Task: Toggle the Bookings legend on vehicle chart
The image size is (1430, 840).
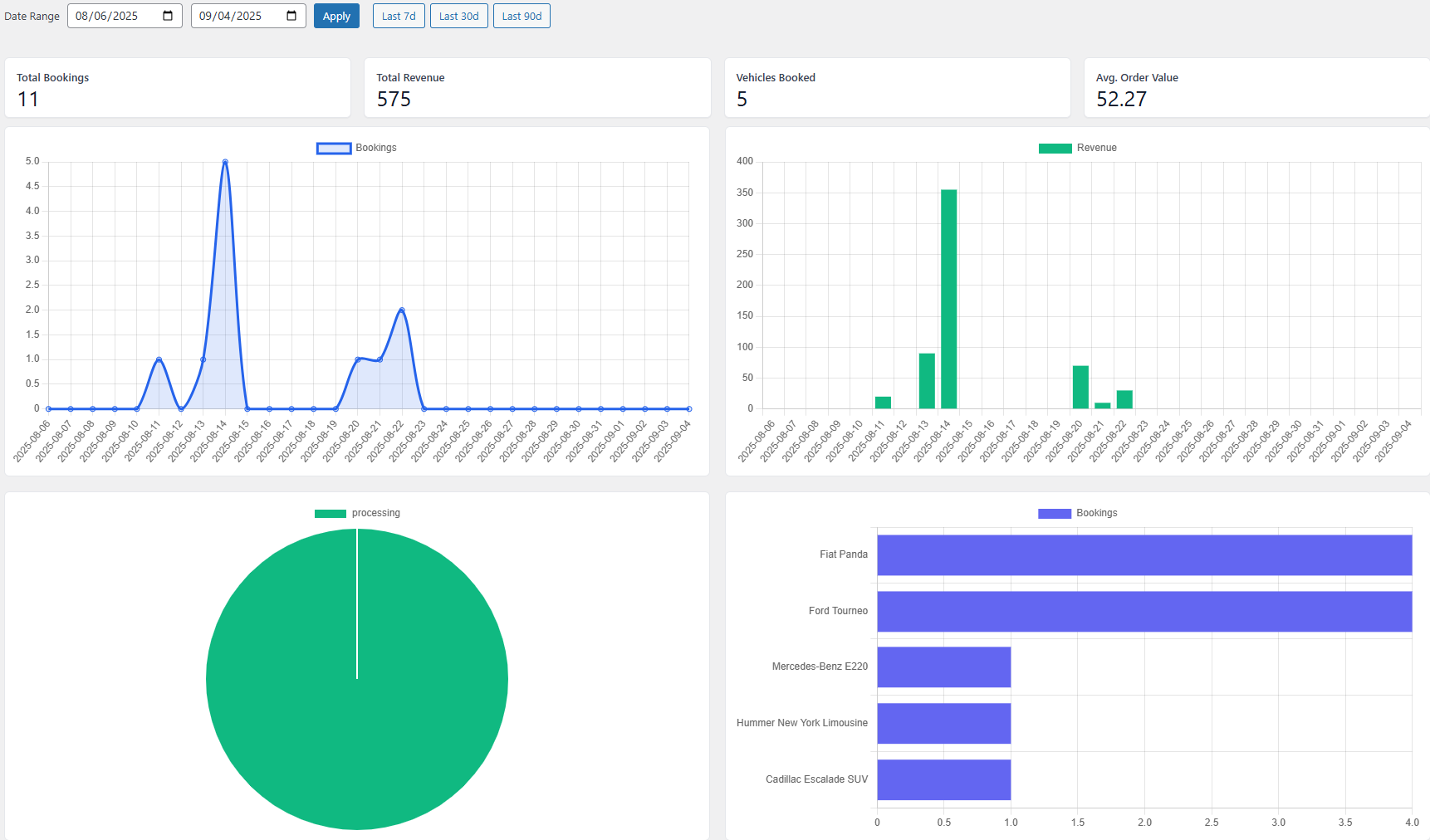Action: click(1077, 513)
